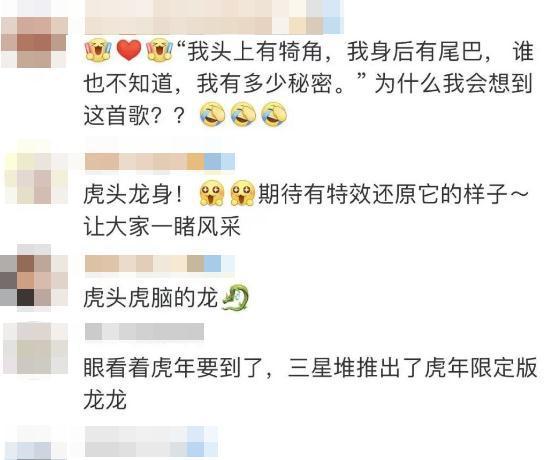Open username above 虎头虎脑的龙 comment

(160, 264)
